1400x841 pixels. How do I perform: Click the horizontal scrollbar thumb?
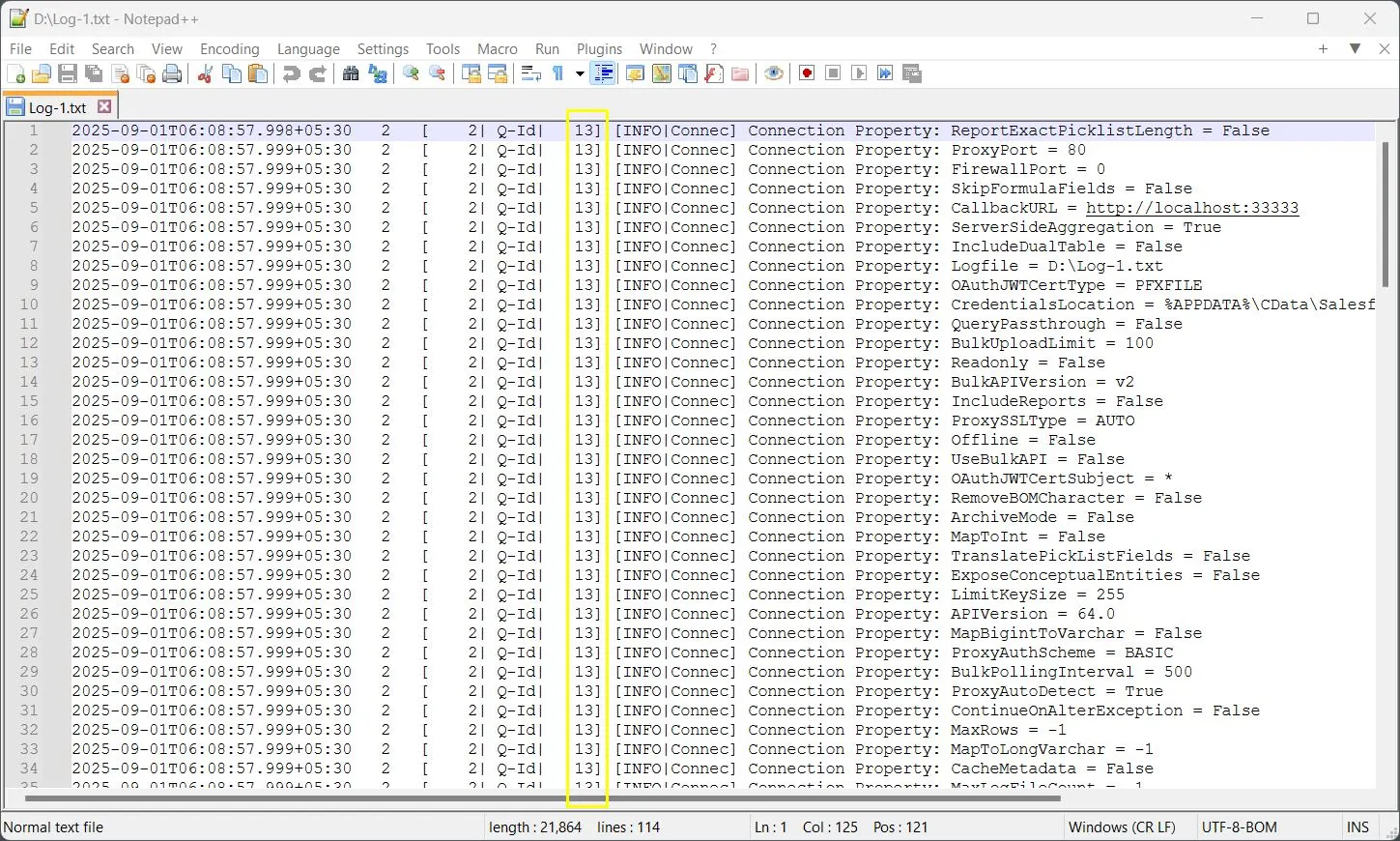tap(543, 798)
